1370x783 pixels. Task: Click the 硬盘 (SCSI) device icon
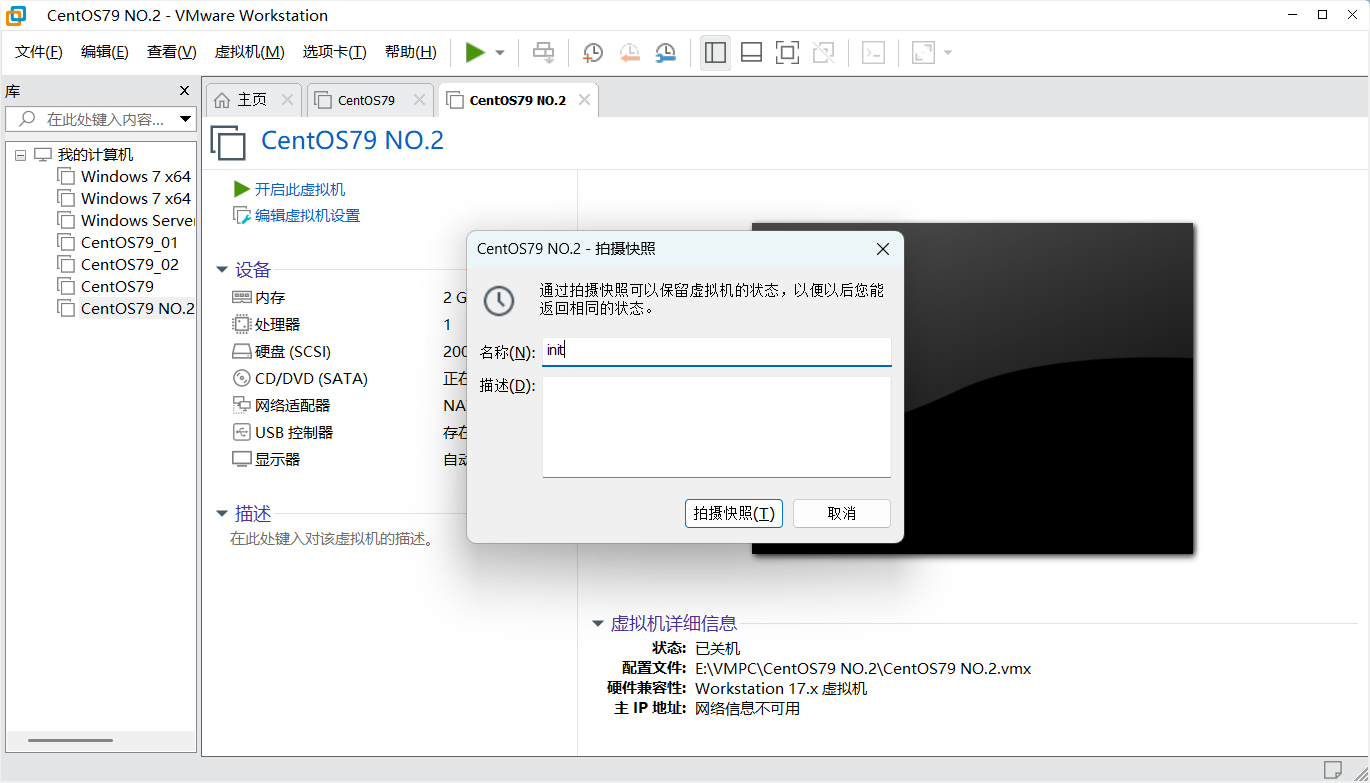coord(241,352)
